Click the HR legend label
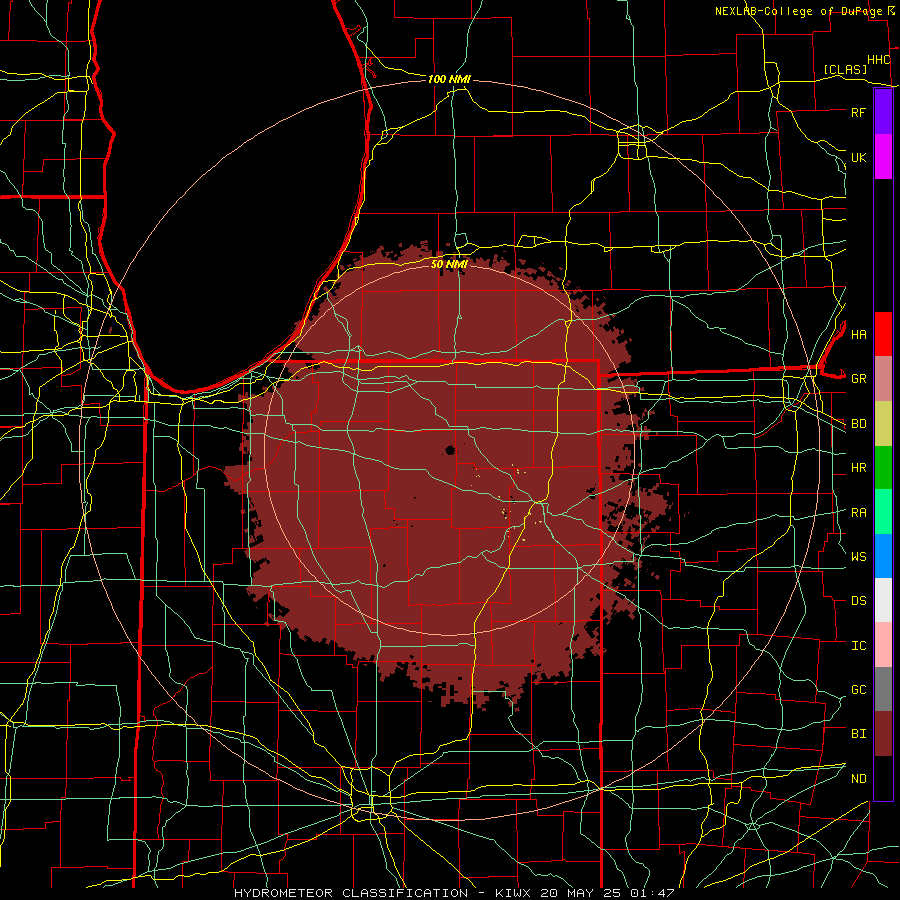The image size is (900, 900). coord(858,468)
